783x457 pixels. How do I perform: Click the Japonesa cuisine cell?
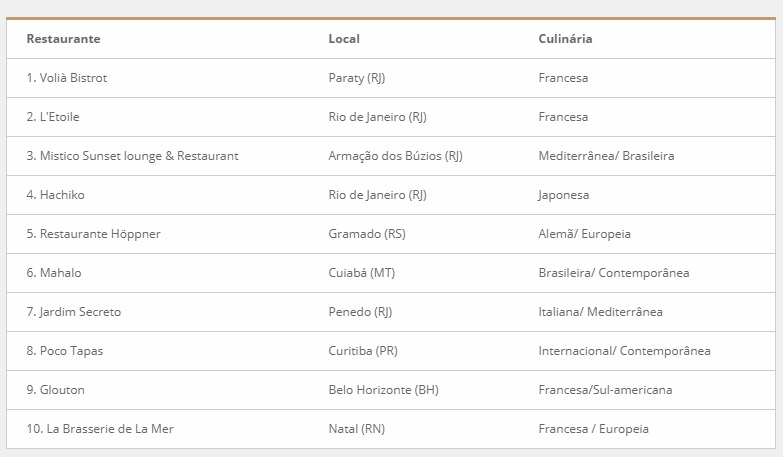[x=563, y=195]
